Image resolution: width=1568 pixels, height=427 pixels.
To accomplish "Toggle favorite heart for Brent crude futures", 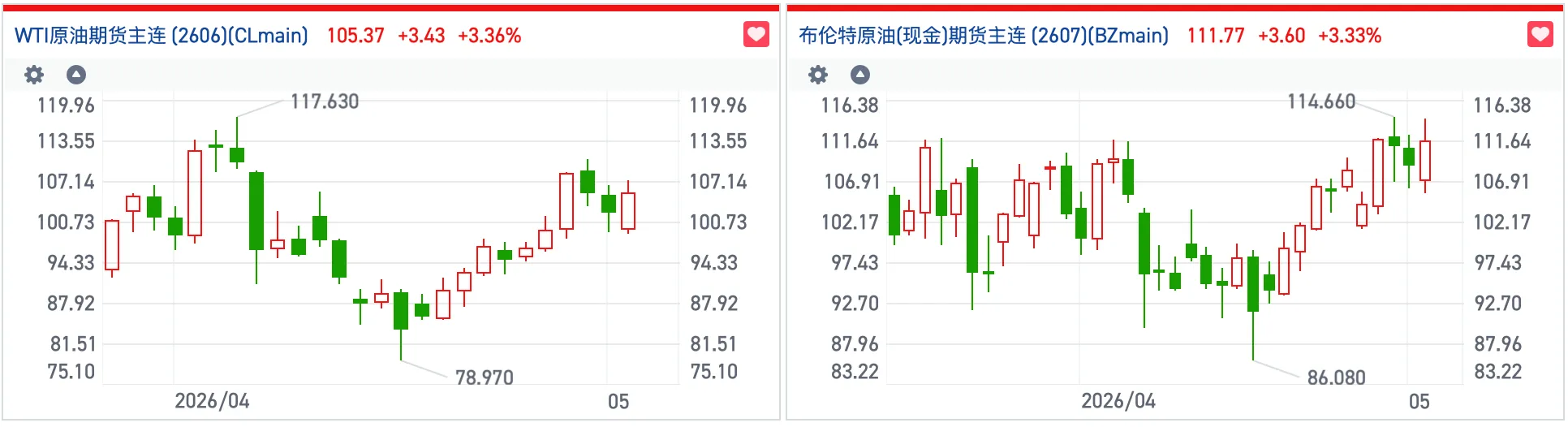I will coord(1540,35).
